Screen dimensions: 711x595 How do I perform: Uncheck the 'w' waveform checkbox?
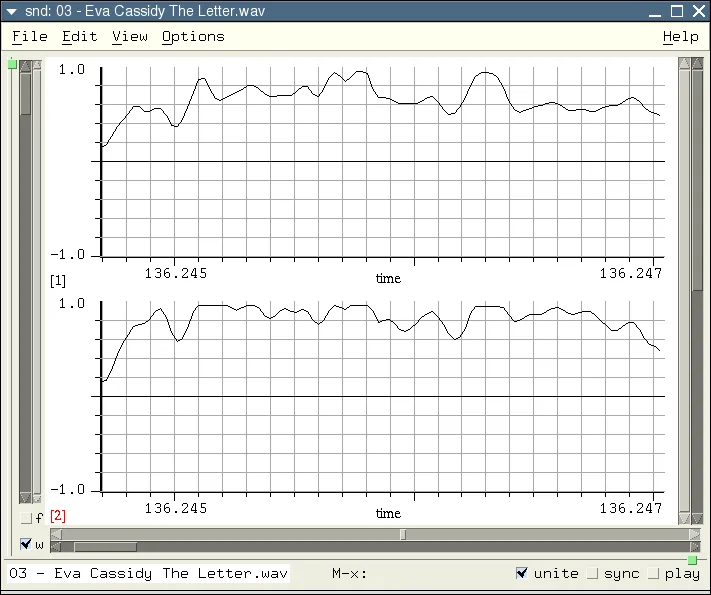pos(26,545)
